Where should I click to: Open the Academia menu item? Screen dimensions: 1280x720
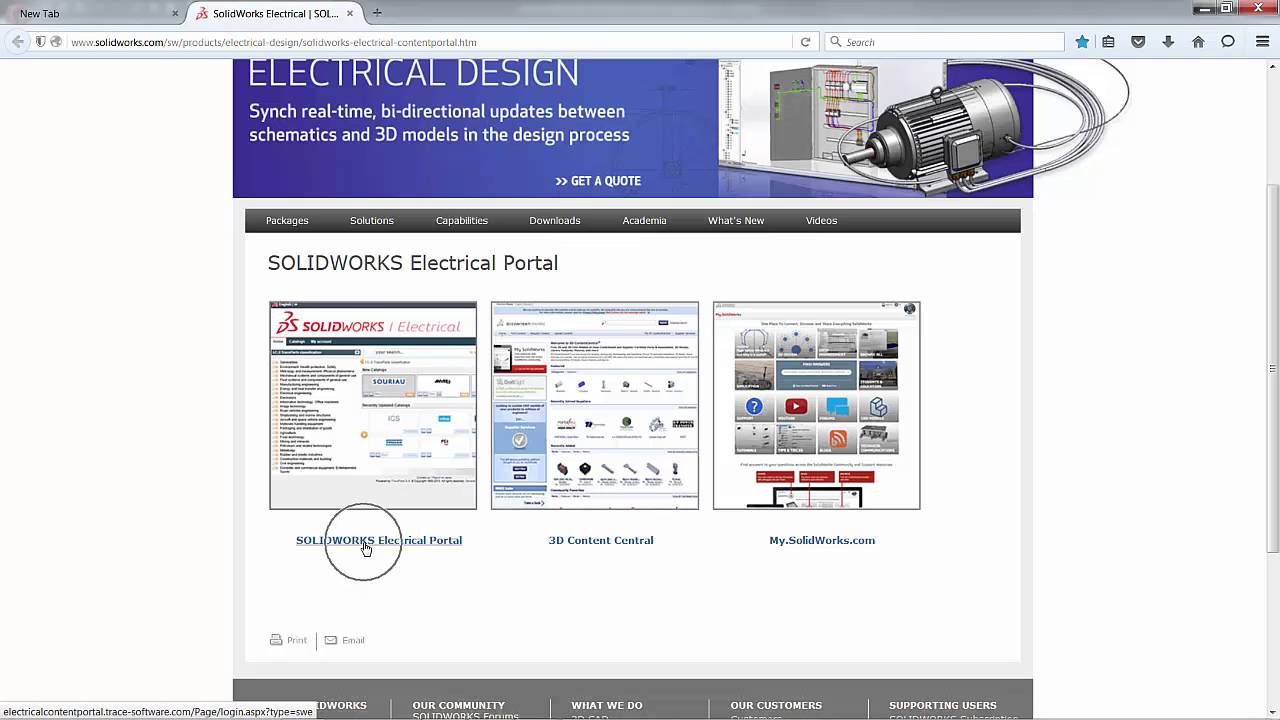(x=644, y=221)
